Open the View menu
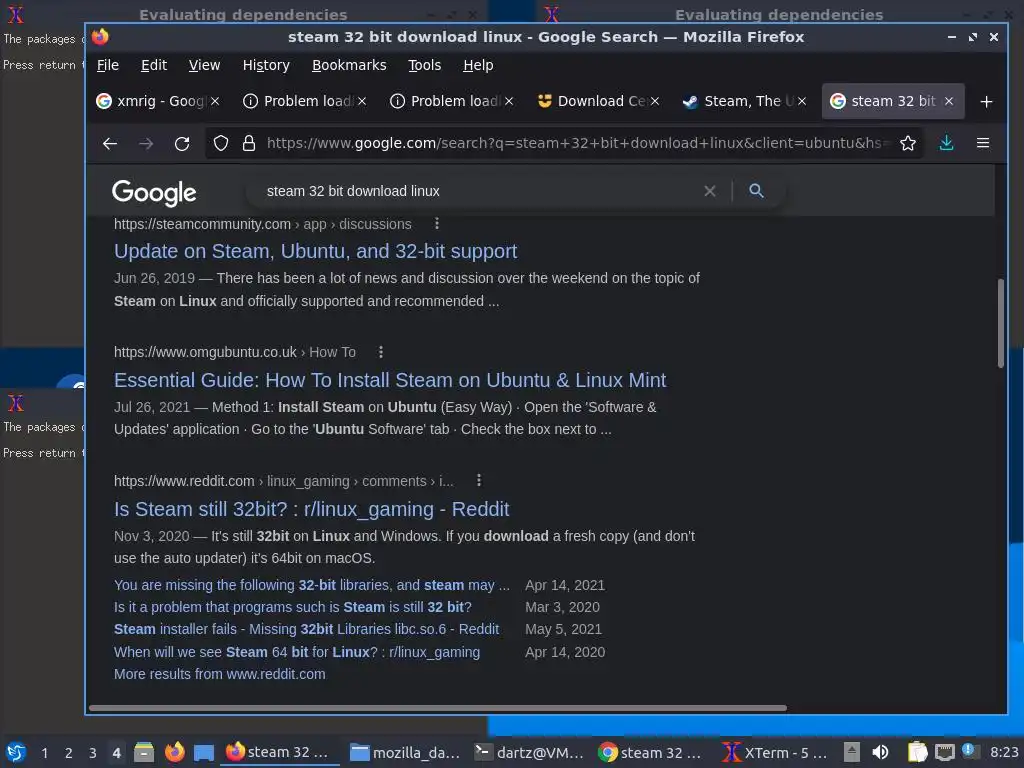The height and width of the screenshot is (768, 1024). click(x=204, y=65)
